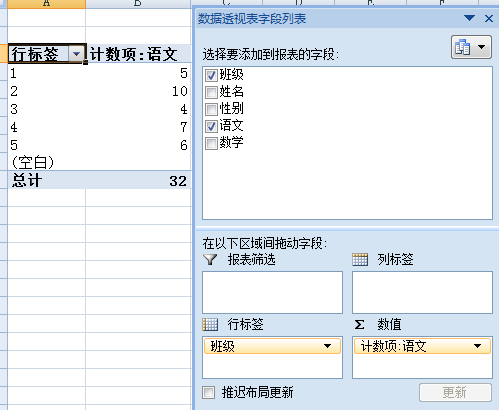Open the field list layout view icon
Viewport: 499px width, 410px height.
[x=471, y=47]
